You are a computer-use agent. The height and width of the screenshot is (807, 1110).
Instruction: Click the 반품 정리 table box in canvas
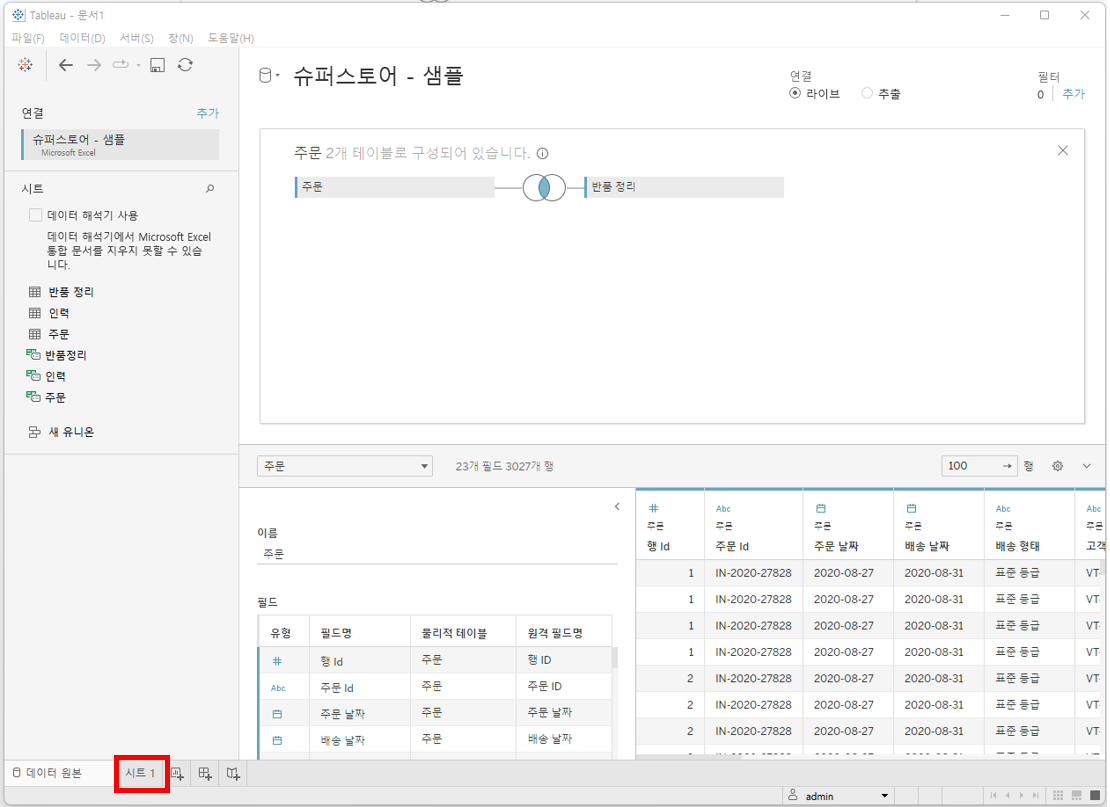(x=684, y=187)
